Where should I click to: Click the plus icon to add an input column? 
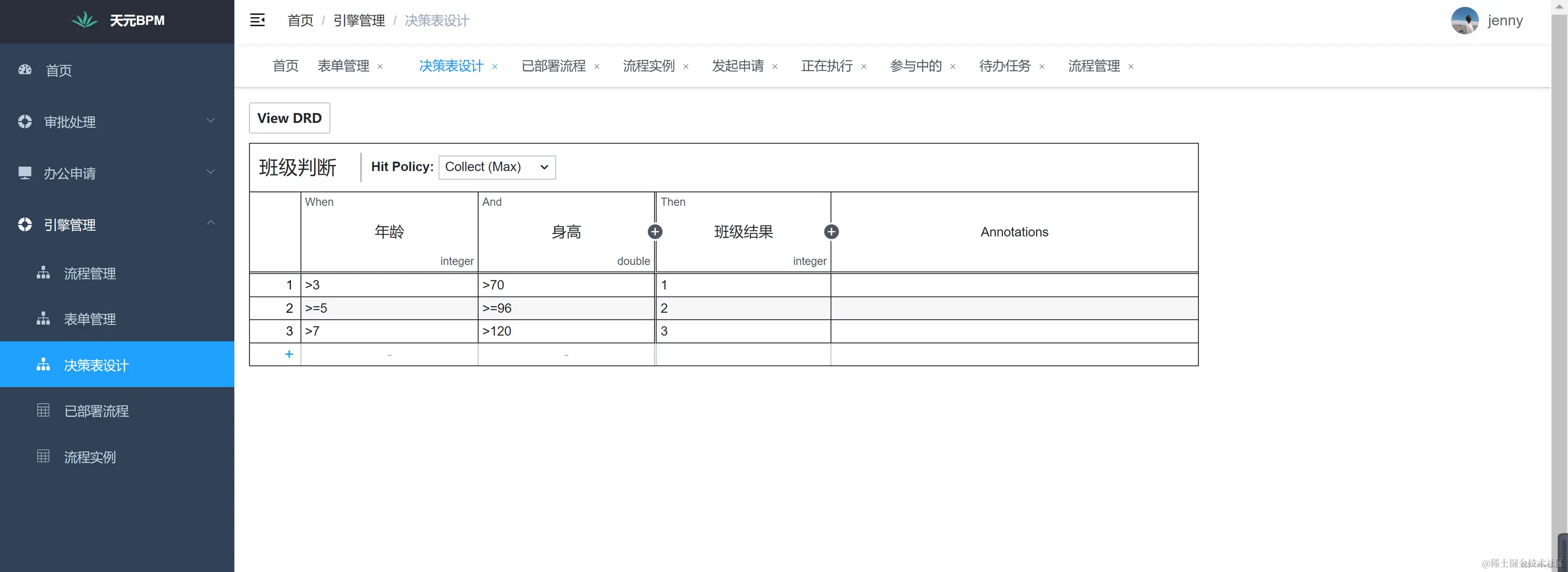click(655, 232)
